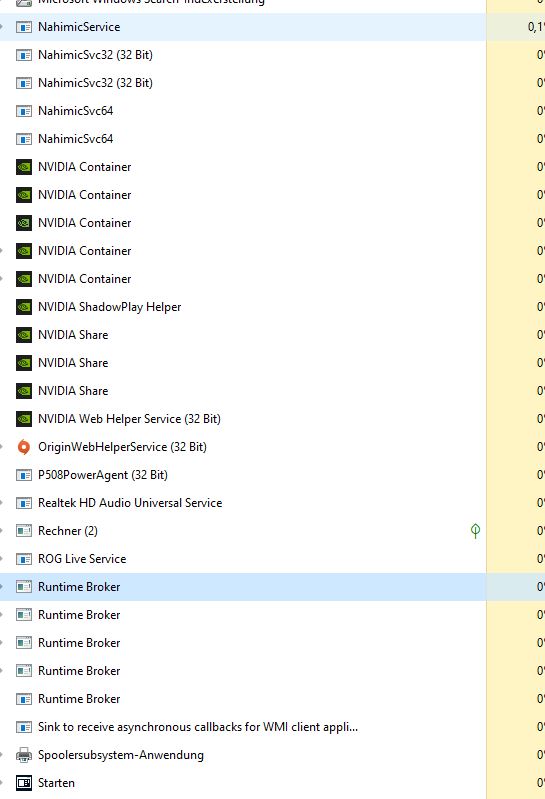Viewport: 545px width, 799px height.
Task: Click the icon of the upper NahimicSvc32 (32 Bit) row
Action: click(x=23, y=55)
